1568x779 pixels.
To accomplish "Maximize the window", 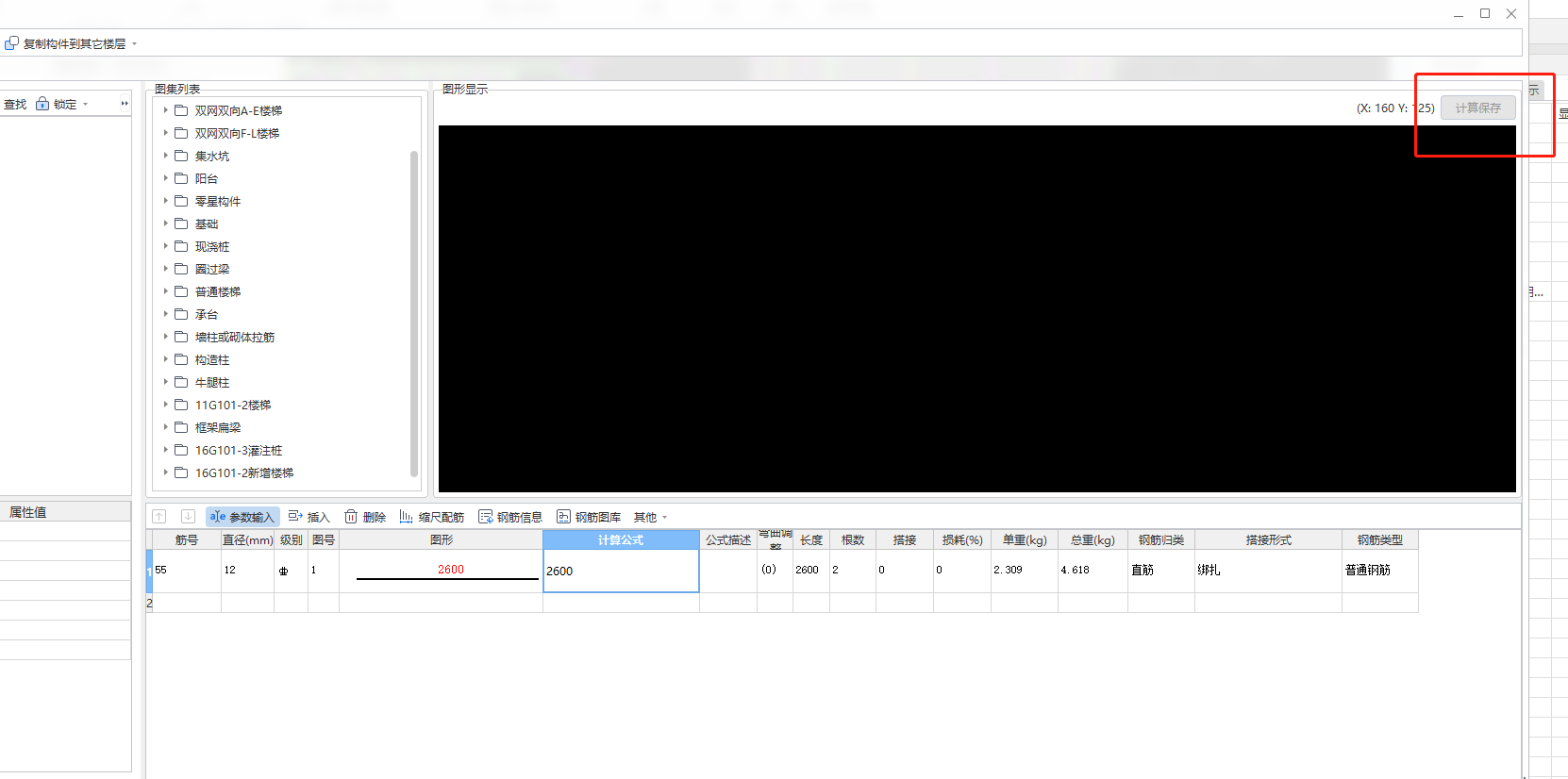I will [x=1485, y=13].
